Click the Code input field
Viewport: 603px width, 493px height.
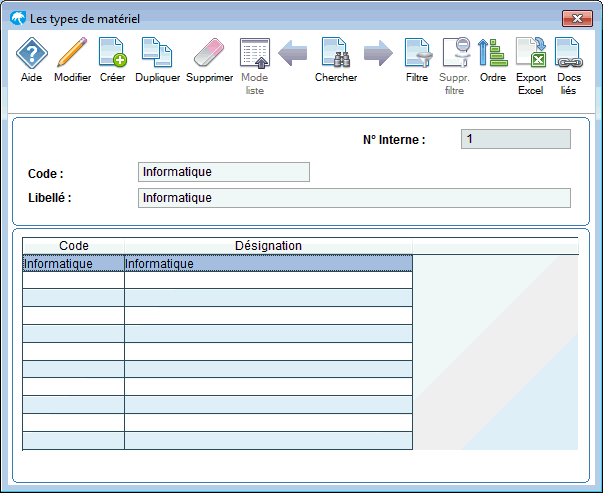224,172
